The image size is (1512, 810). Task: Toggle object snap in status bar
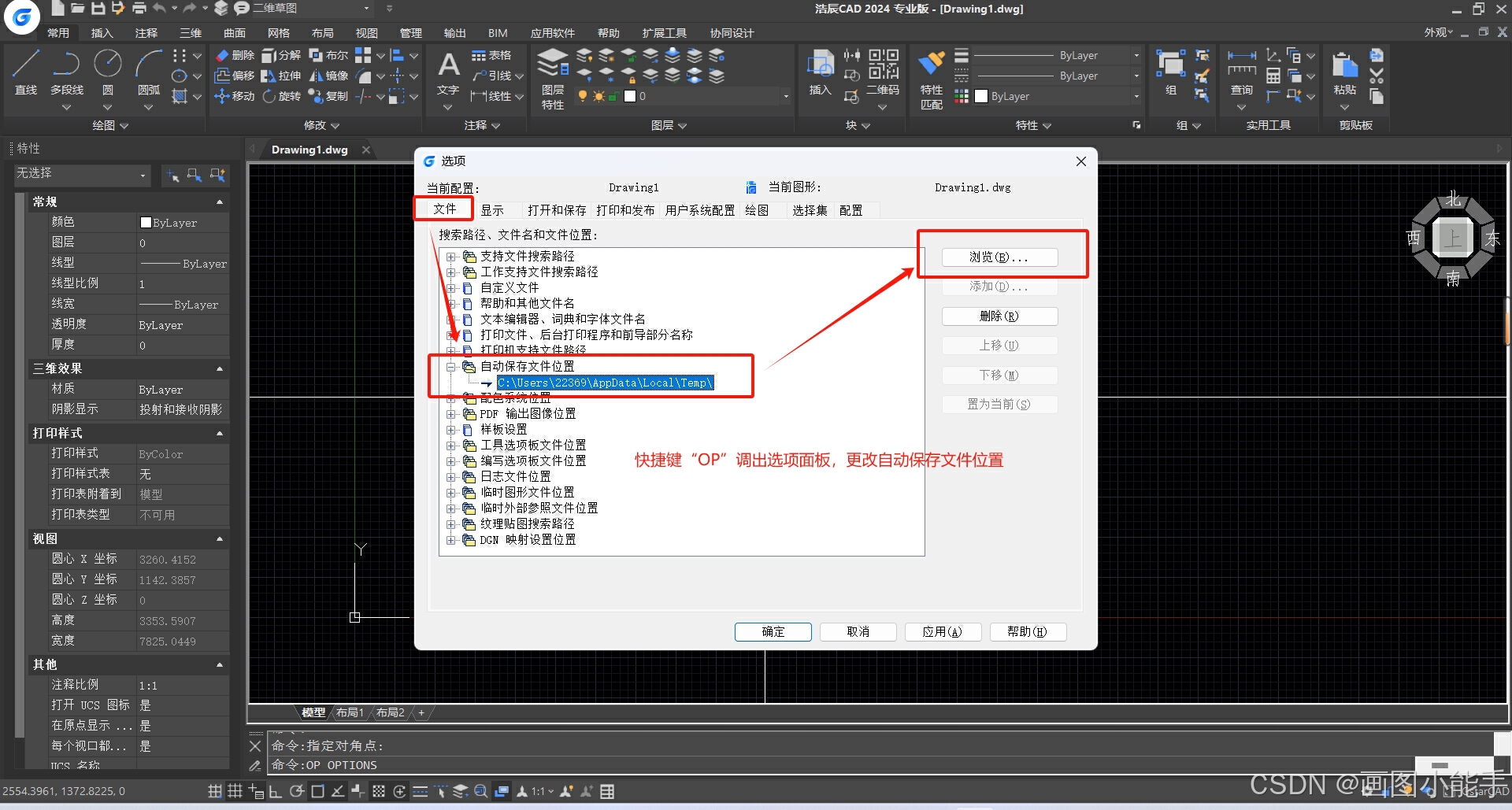[x=317, y=791]
